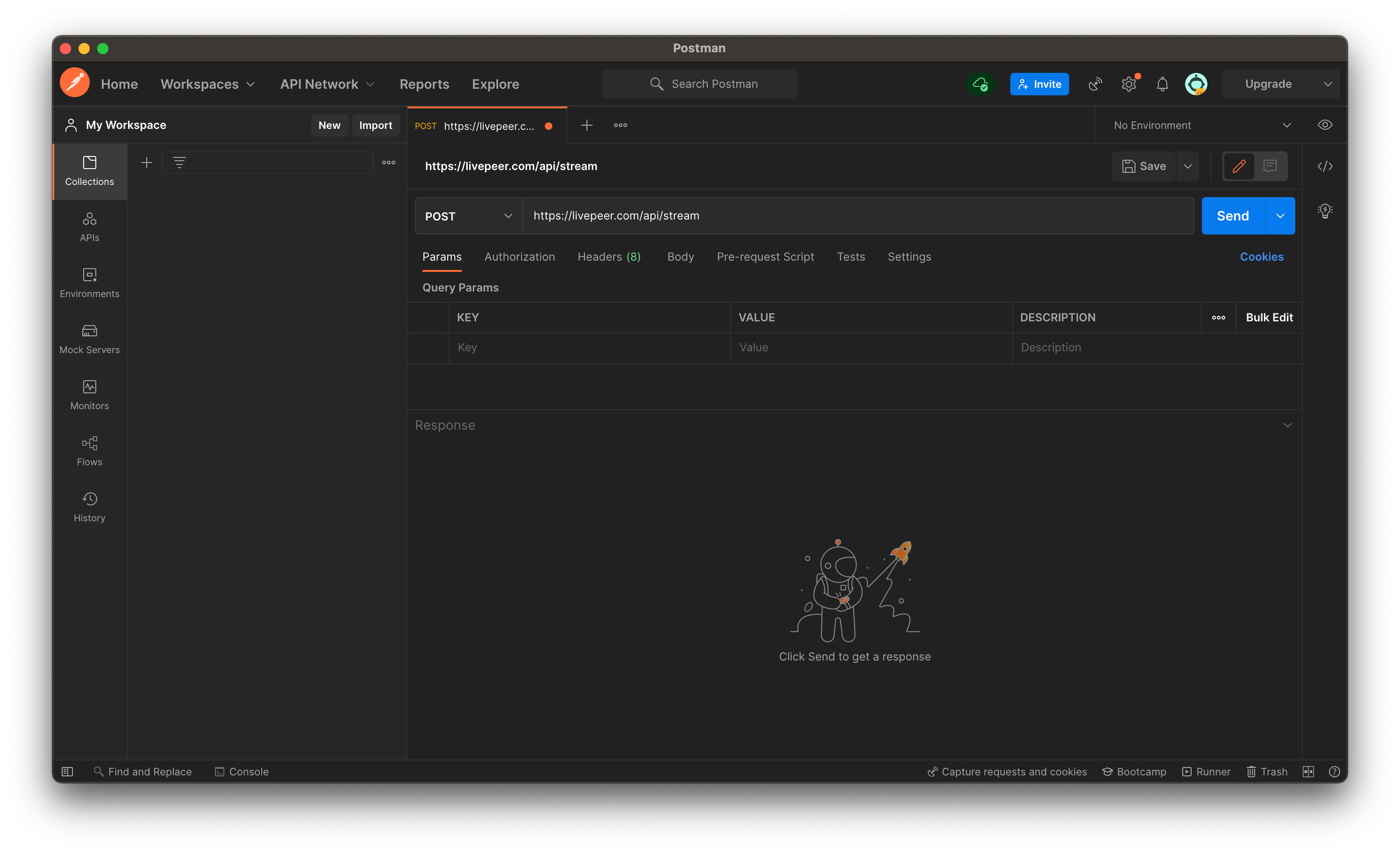The height and width of the screenshot is (852, 1400).
Task: Toggle two-pane view icon in status bar
Action: (1308, 771)
